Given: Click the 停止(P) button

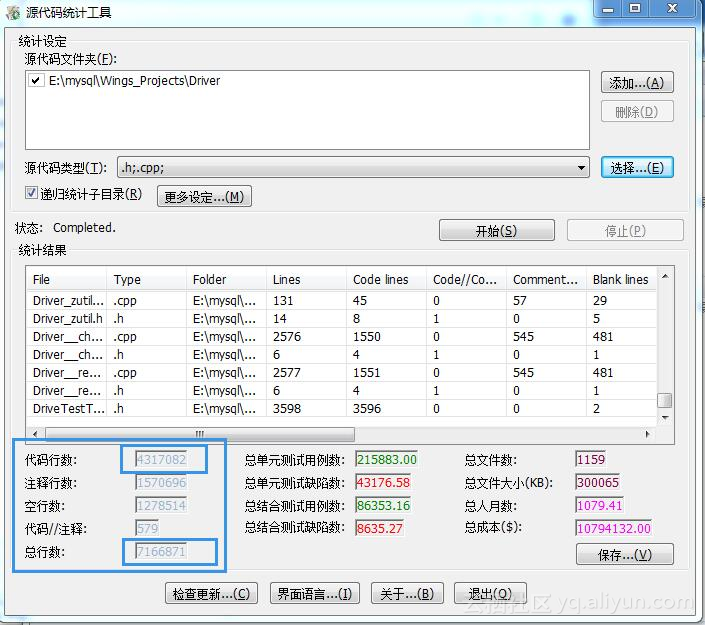Looking at the screenshot, I should coord(625,230).
